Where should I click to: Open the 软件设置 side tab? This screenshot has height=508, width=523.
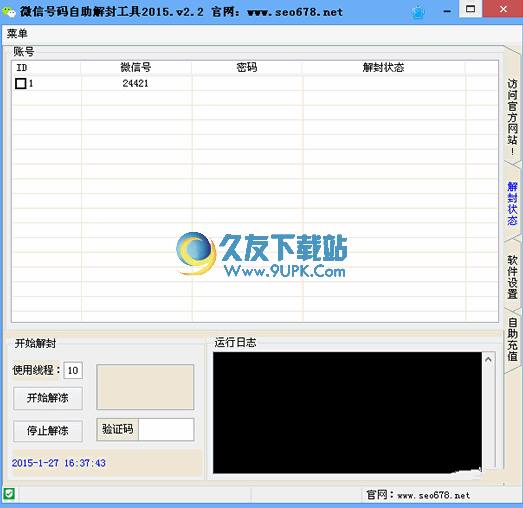click(x=512, y=277)
